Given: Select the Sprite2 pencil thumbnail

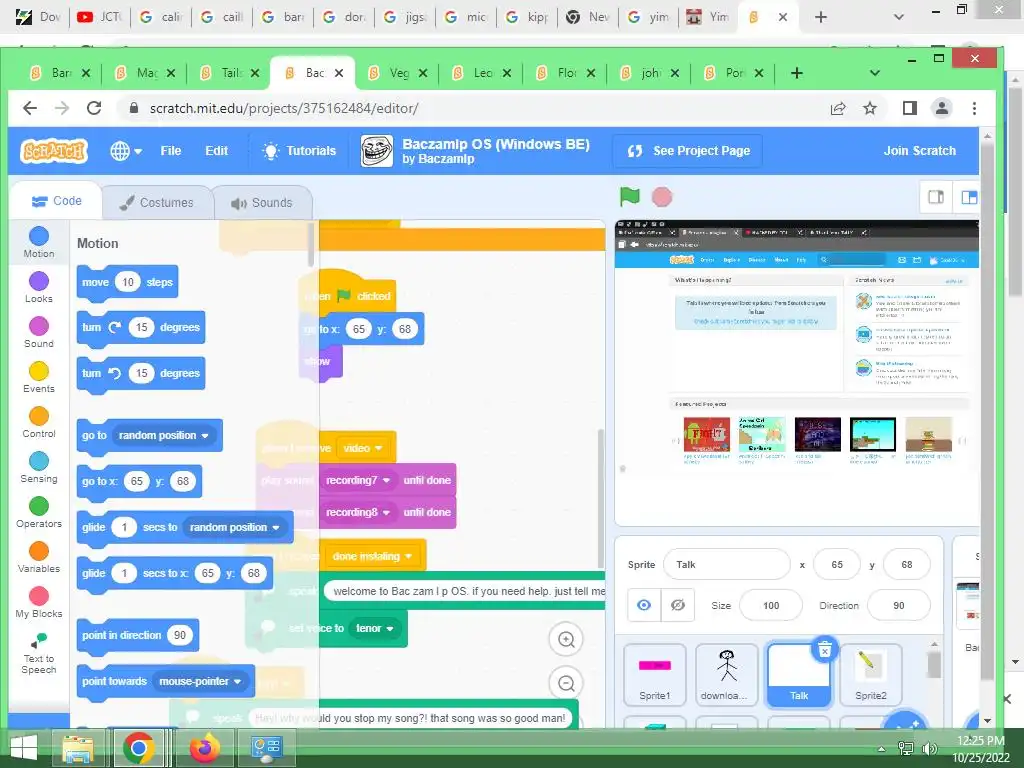Looking at the screenshot, I should pyautogui.click(x=870, y=675).
